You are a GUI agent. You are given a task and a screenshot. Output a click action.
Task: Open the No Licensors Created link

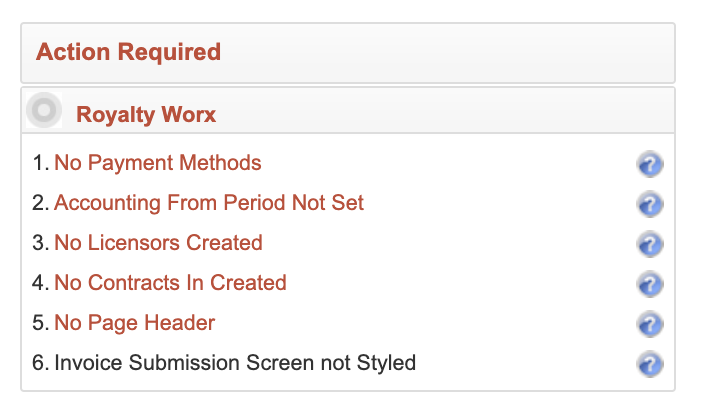[158, 243]
